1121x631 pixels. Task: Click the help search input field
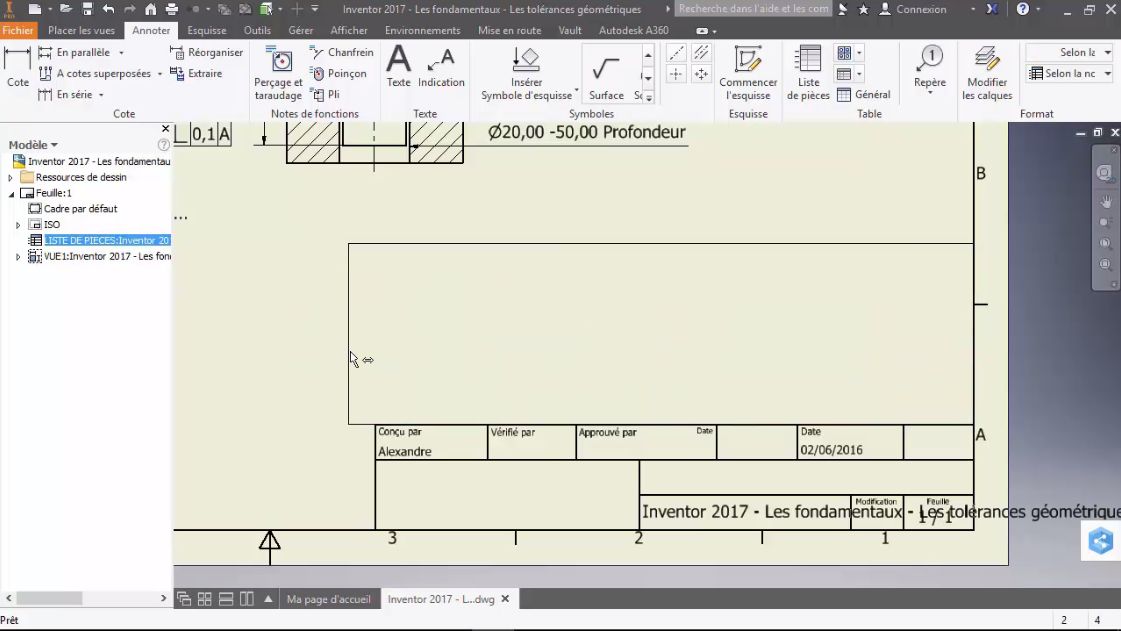click(754, 9)
